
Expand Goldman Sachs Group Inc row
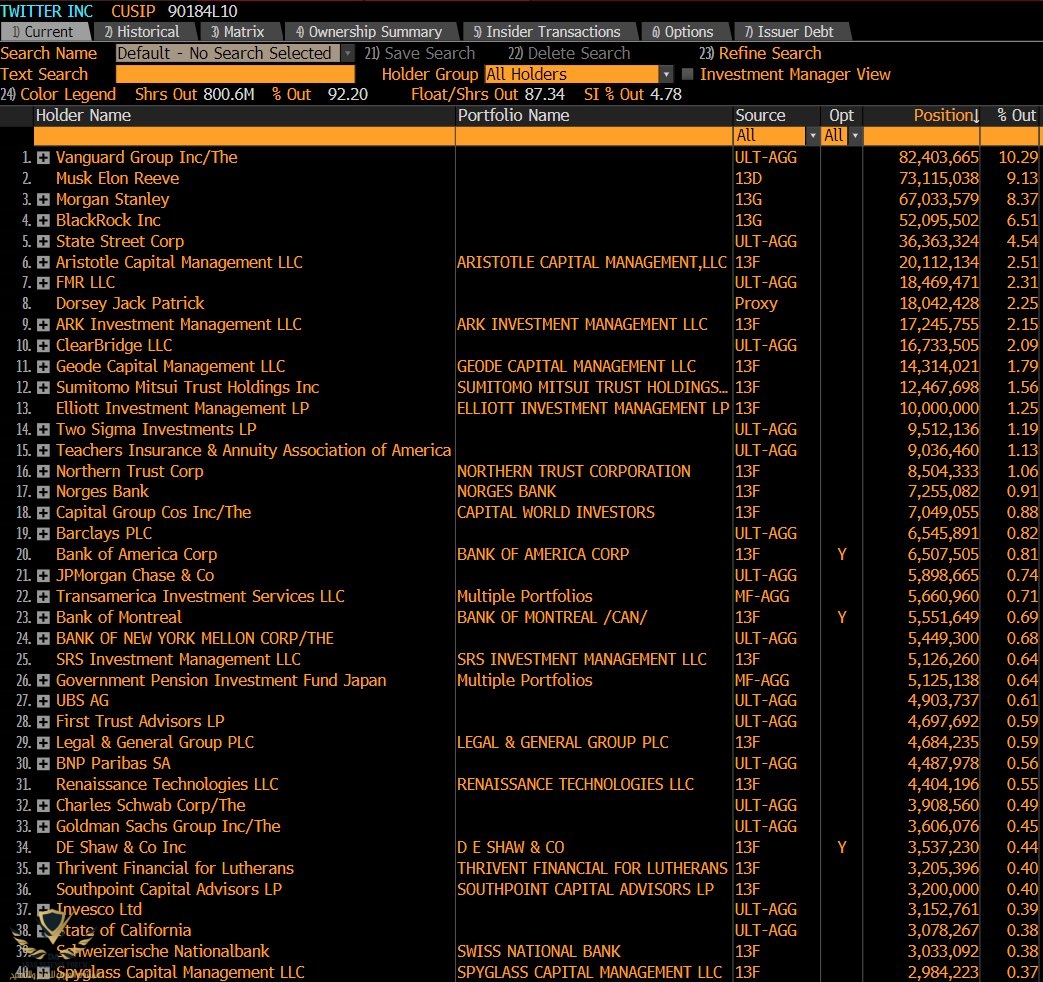pyautogui.click(x=43, y=827)
